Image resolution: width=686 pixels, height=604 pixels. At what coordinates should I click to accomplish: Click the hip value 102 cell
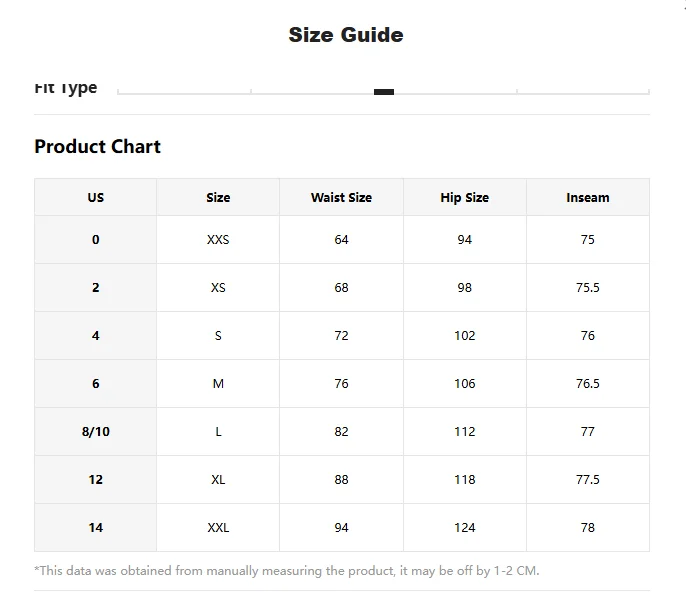click(x=465, y=335)
